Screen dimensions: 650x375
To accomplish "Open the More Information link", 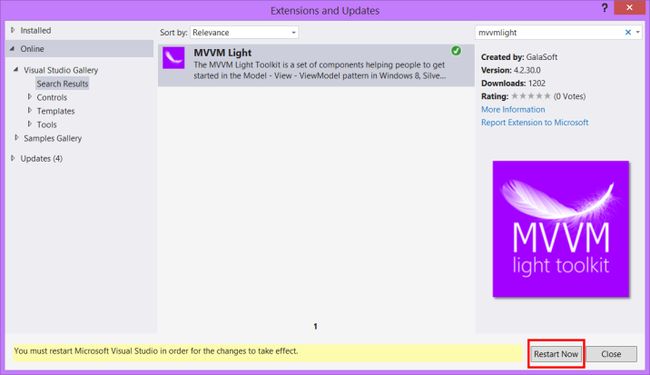I will tap(513, 109).
